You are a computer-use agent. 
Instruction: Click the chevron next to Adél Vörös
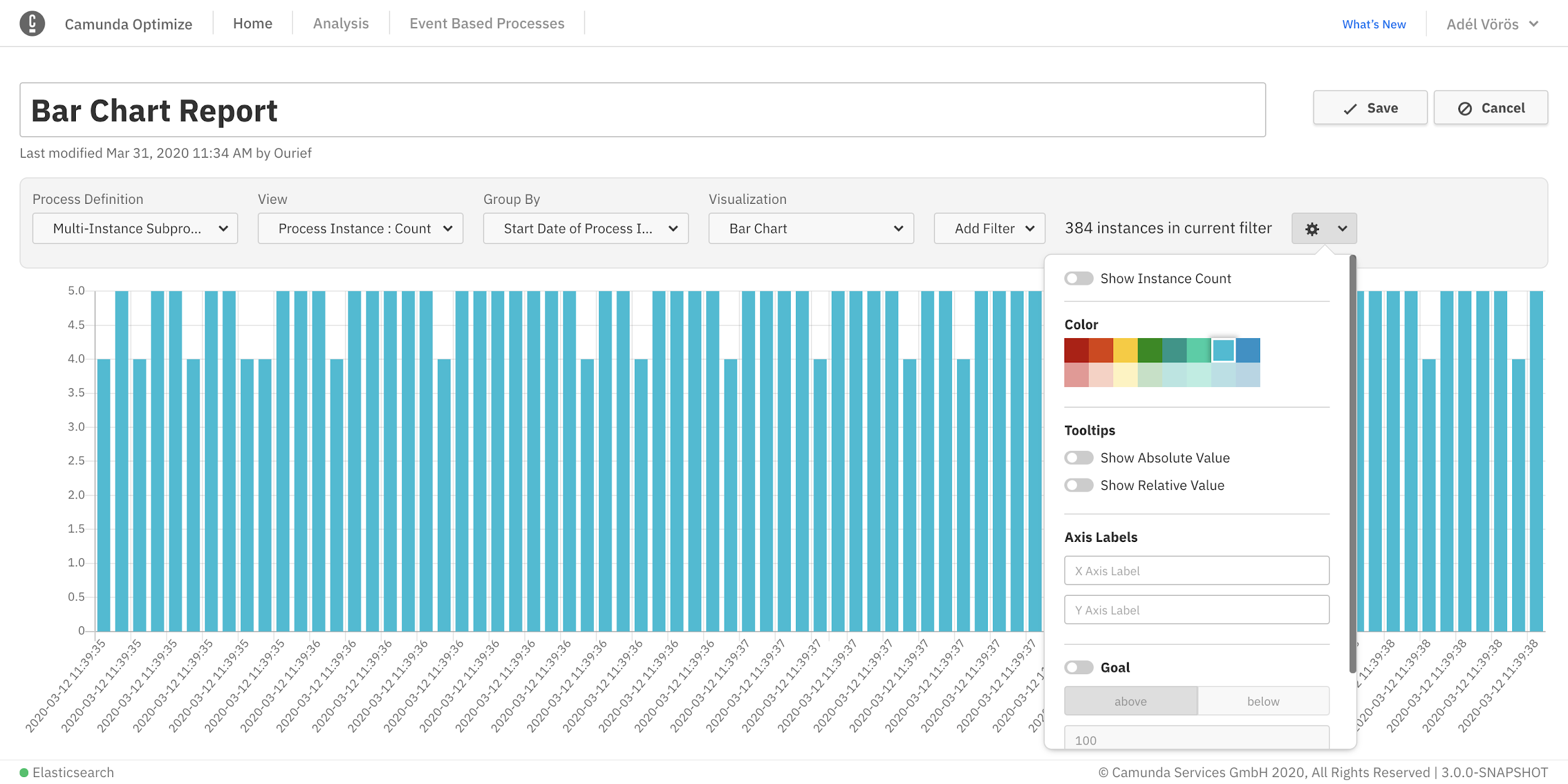point(1534,24)
